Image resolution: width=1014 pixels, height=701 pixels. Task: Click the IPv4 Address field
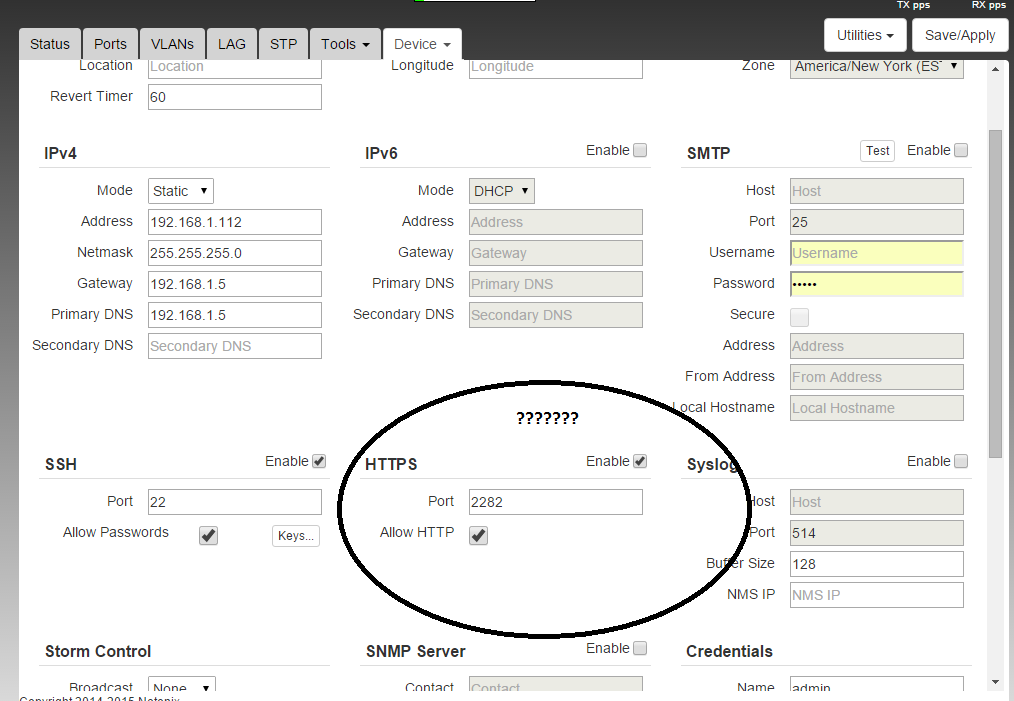(x=234, y=222)
